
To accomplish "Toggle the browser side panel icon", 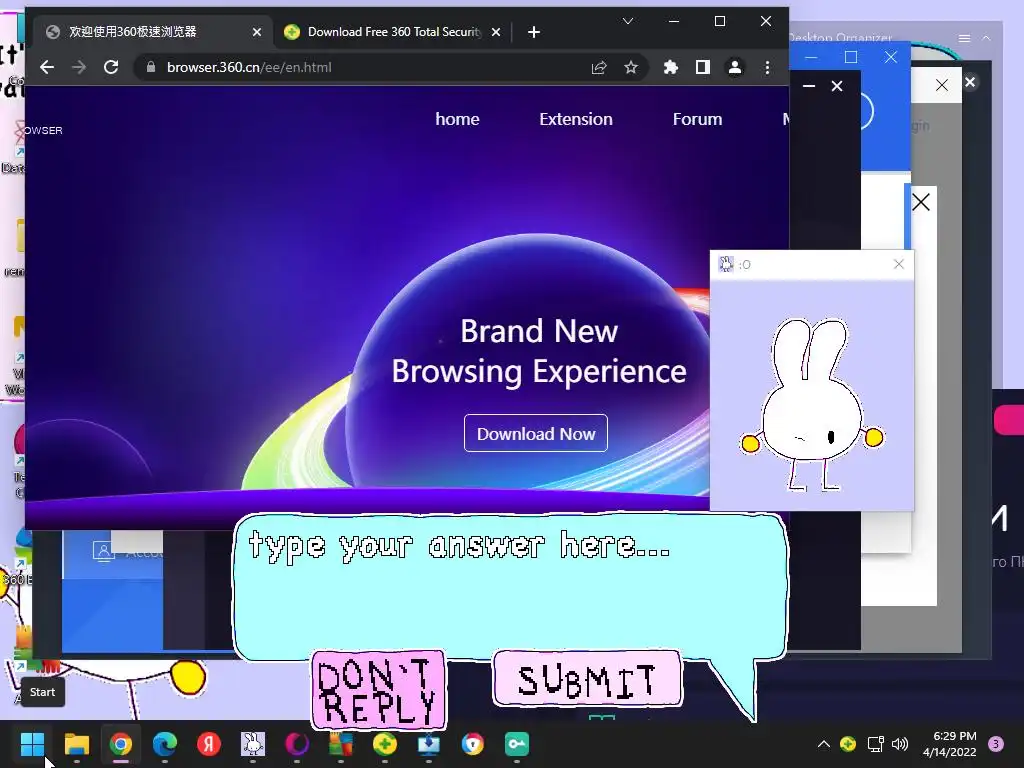I will pyautogui.click(x=703, y=67).
